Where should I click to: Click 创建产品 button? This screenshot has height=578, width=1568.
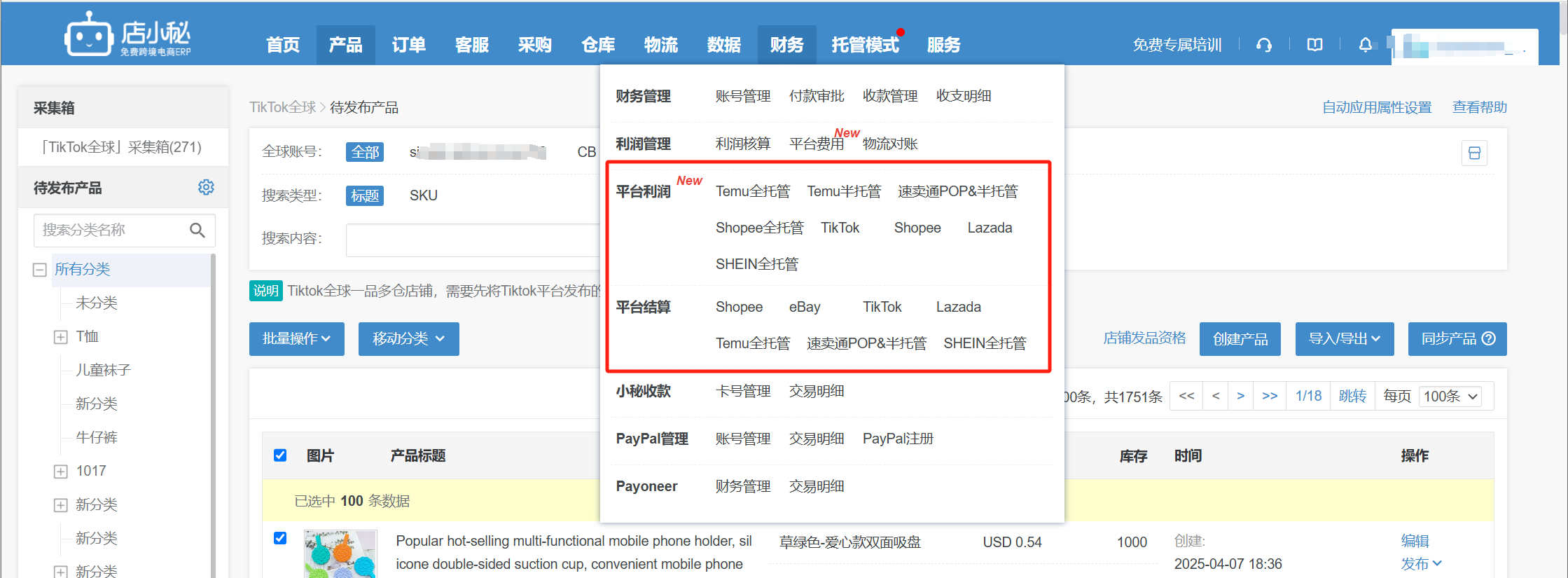tap(1240, 339)
